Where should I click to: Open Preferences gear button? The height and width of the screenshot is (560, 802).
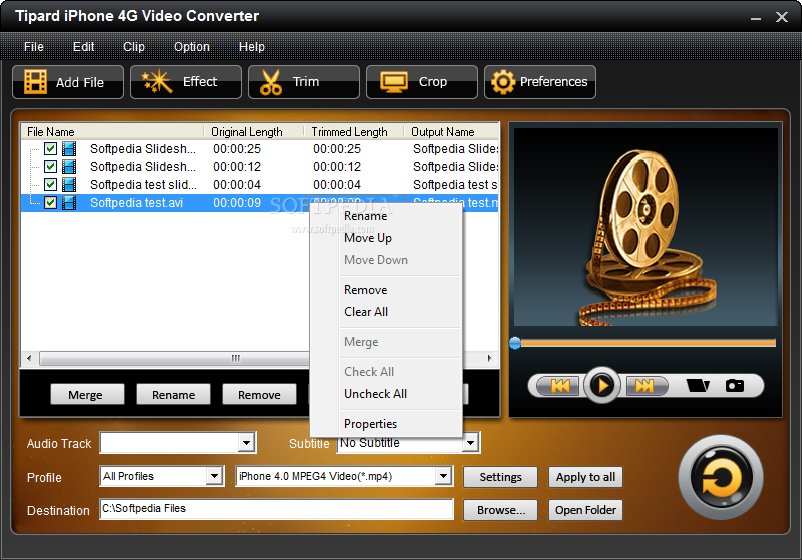click(x=540, y=82)
